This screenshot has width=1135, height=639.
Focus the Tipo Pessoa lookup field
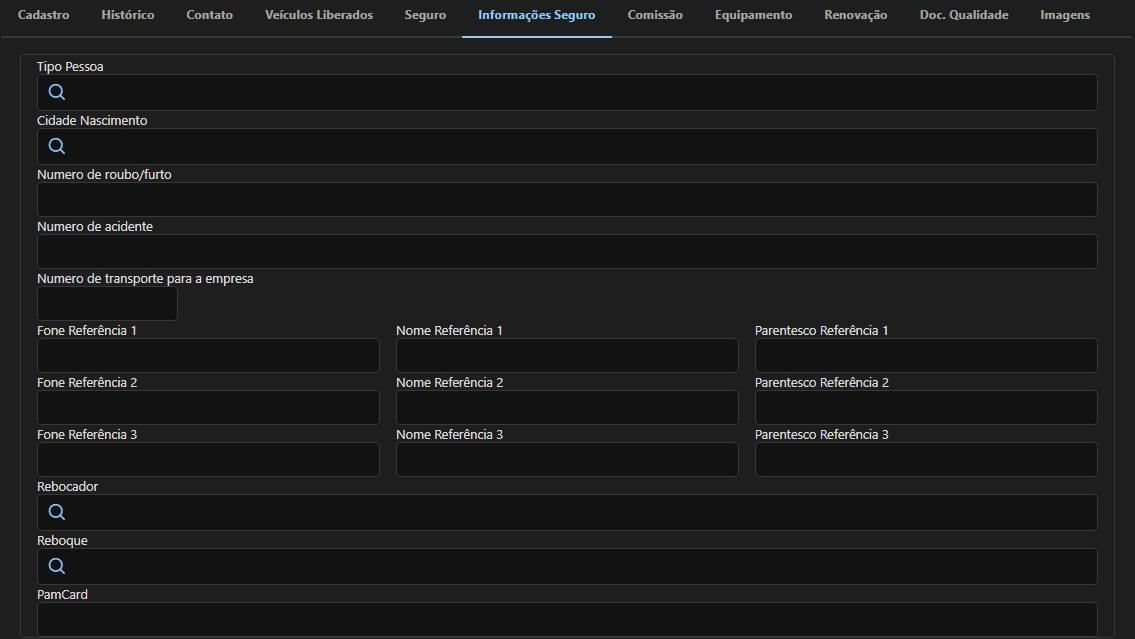[567, 93]
